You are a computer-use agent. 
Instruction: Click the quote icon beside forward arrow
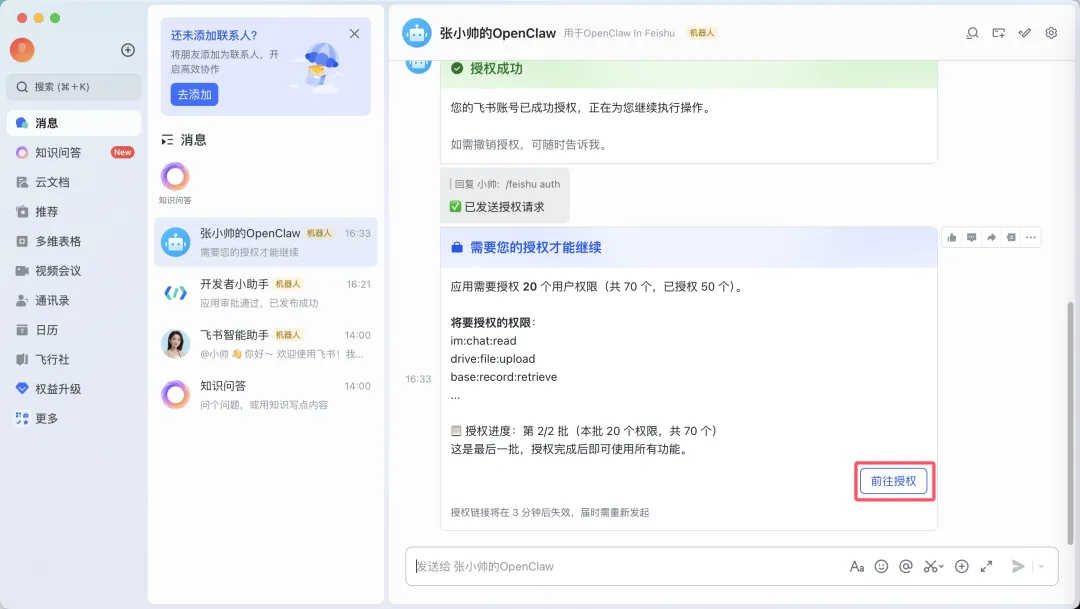point(1011,238)
